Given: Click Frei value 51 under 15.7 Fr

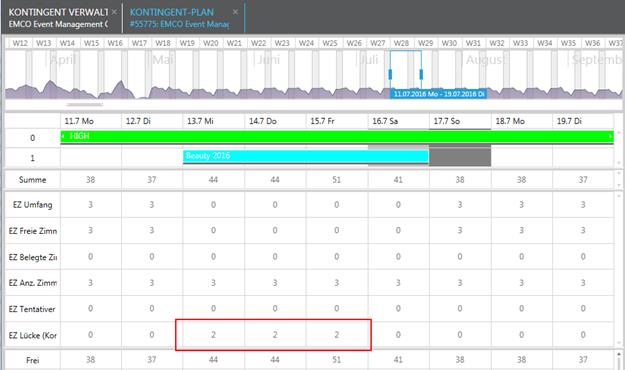Looking at the screenshot, I should pos(337,360).
